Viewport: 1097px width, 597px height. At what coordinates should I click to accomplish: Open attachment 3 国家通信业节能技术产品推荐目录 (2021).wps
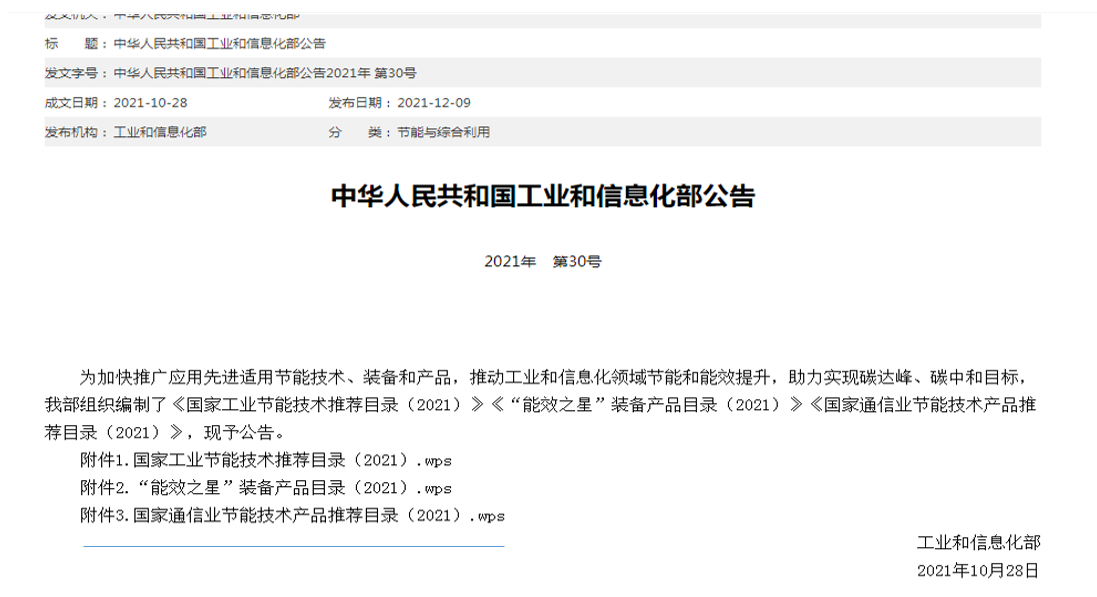(292, 516)
